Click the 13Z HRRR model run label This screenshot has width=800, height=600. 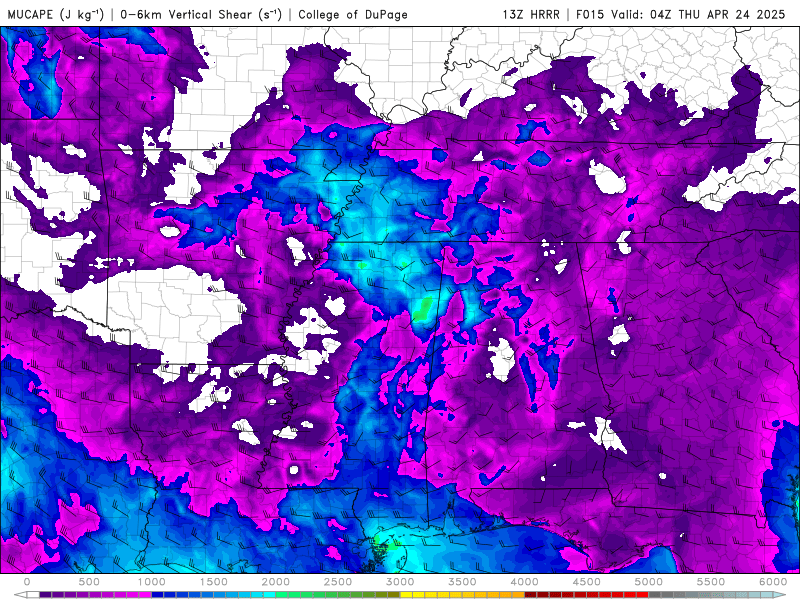pyautogui.click(x=531, y=14)
